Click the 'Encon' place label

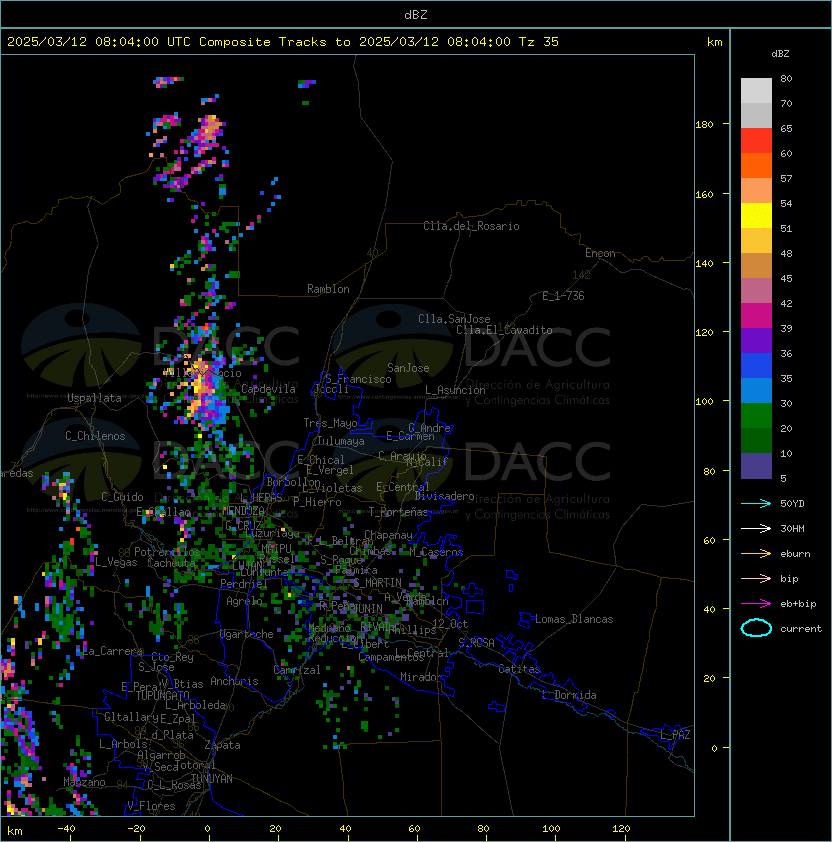(x=600, y=253)
